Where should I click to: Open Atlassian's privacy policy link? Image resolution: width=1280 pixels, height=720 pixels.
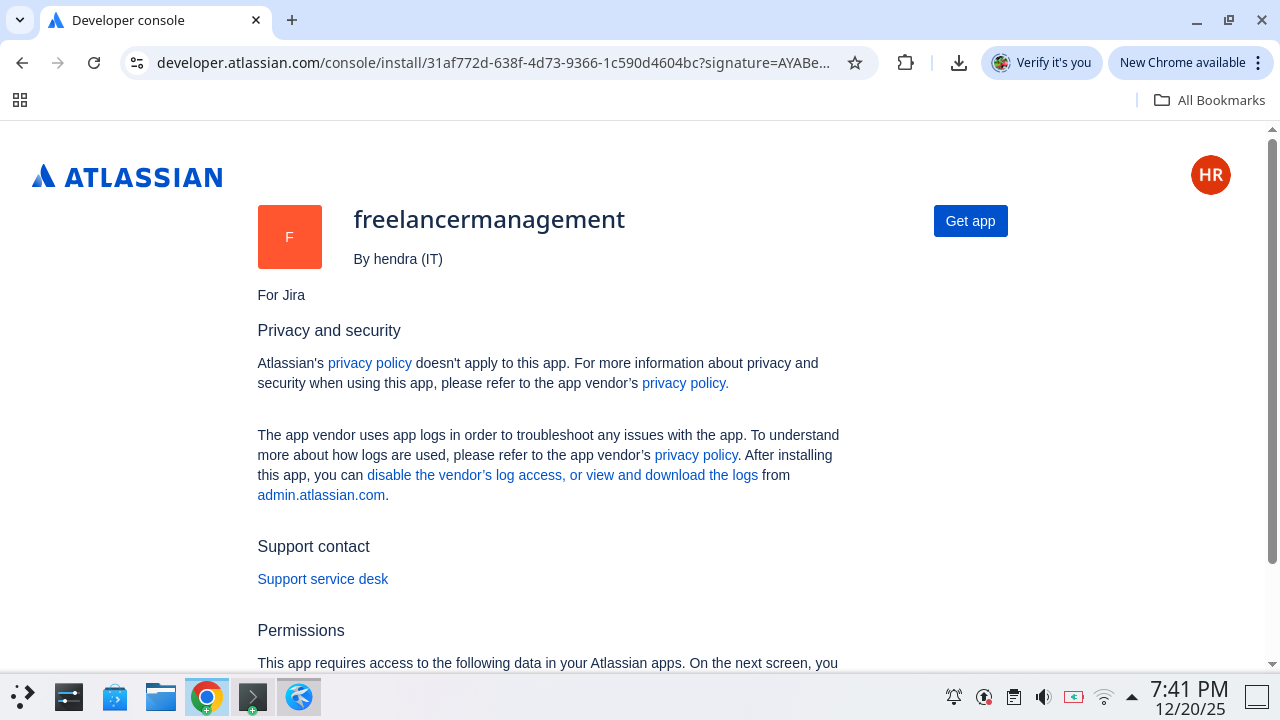coord(370,363)
